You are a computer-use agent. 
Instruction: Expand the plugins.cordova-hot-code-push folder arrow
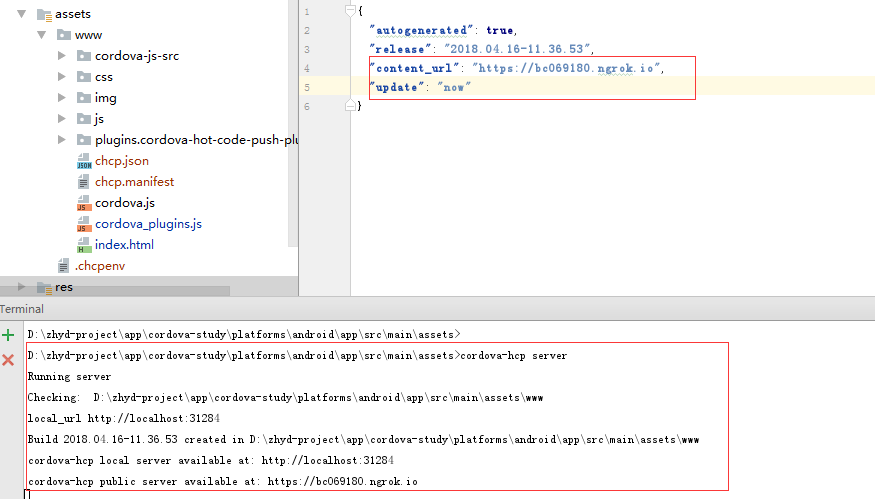click(x=61, y=140)
